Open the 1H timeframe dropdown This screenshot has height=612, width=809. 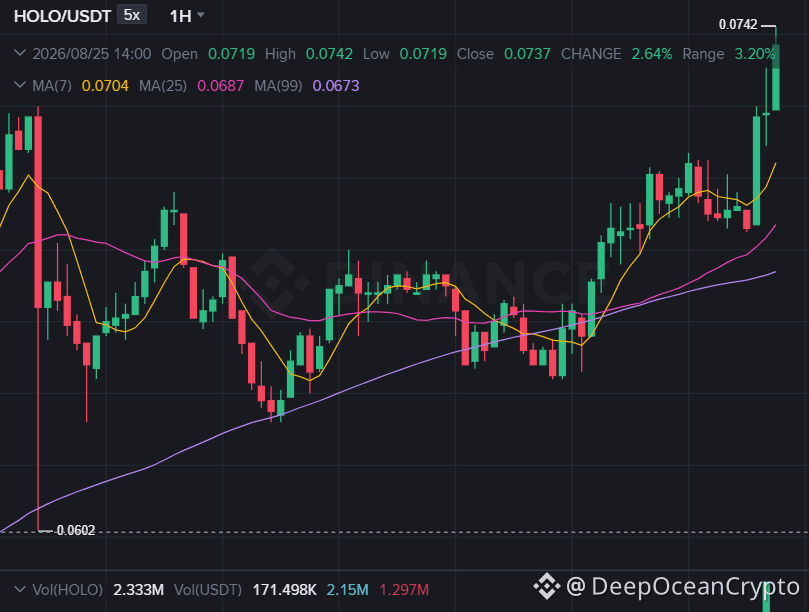pyautogui.click(x=187, y=16)
